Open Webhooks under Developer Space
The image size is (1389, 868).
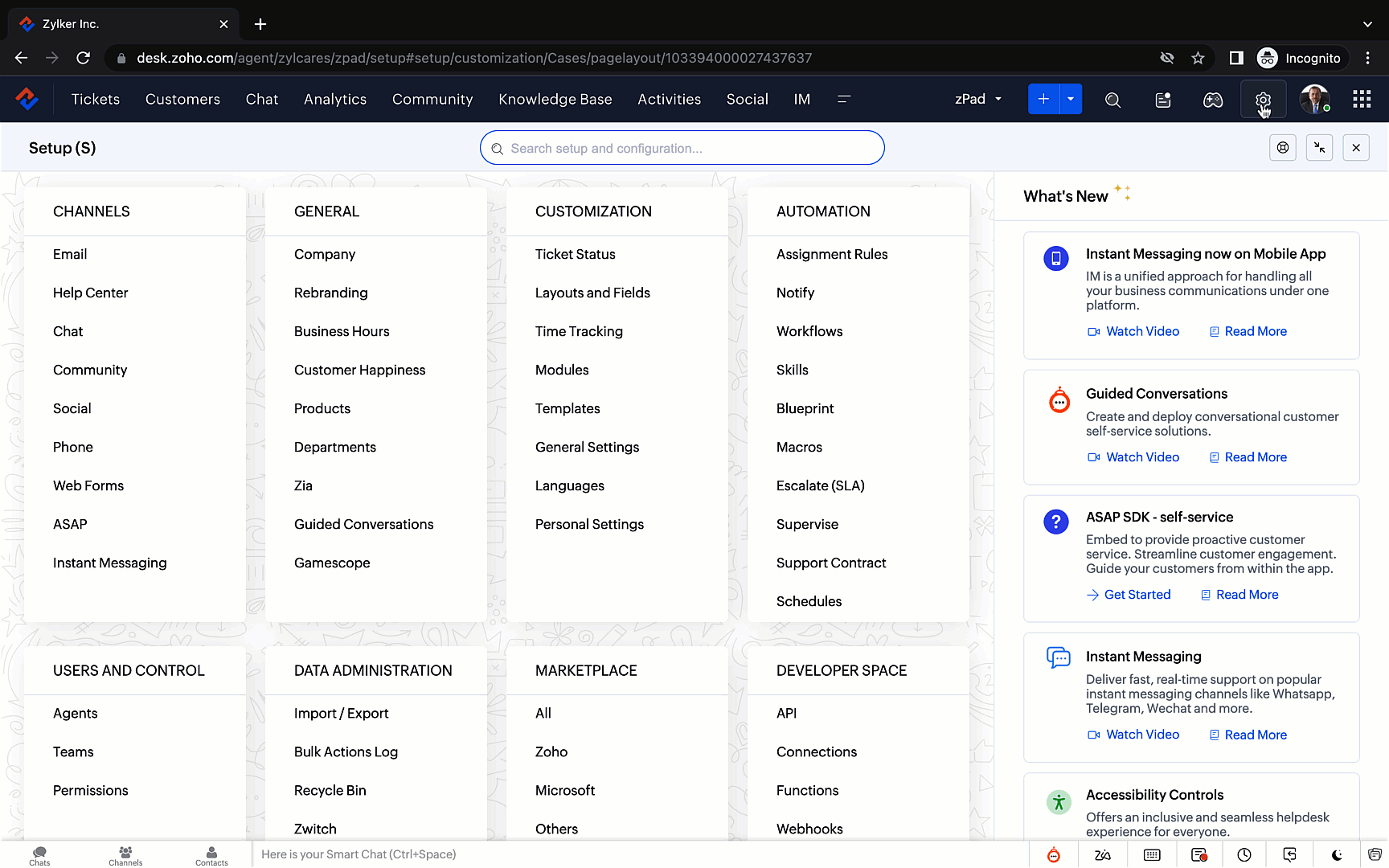click(x=809, y=829)
